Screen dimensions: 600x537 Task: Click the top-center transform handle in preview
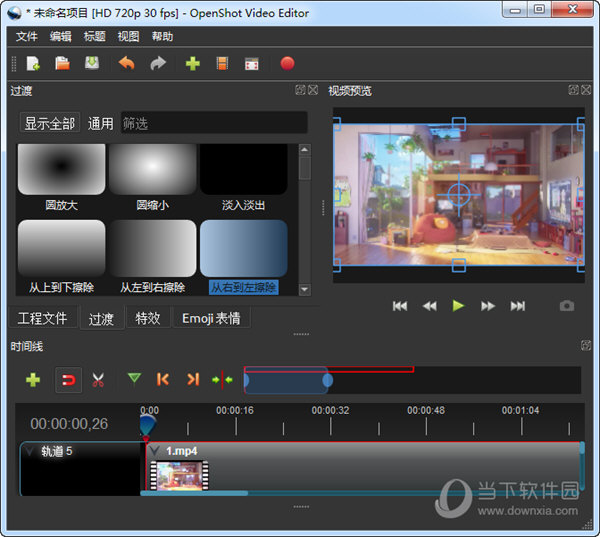459,124
